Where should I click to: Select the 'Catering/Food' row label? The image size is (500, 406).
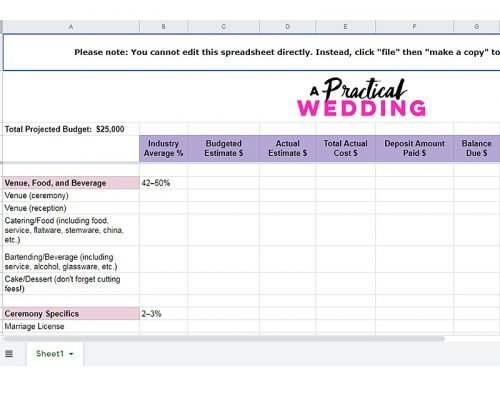(71, 230)
